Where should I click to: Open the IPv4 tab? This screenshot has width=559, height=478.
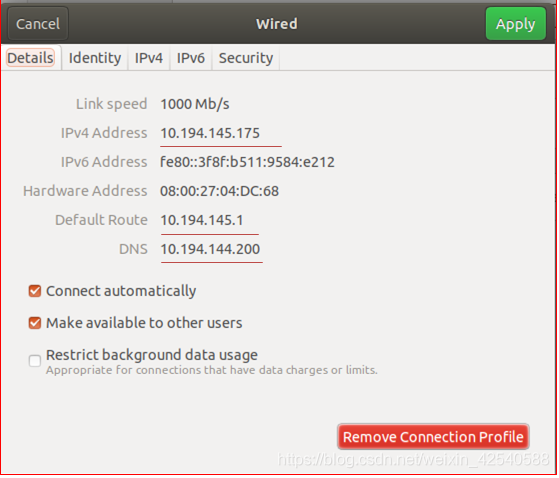point(149,58)
